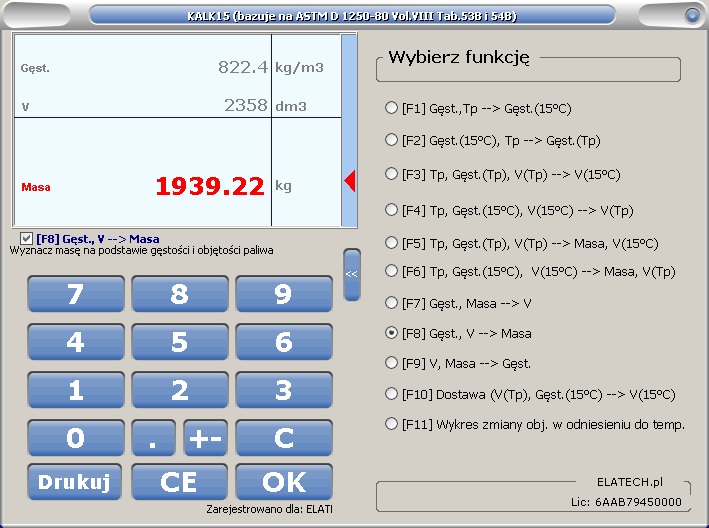Tap the 9 key on the keypad
The image size is (709, 528).
284,294
